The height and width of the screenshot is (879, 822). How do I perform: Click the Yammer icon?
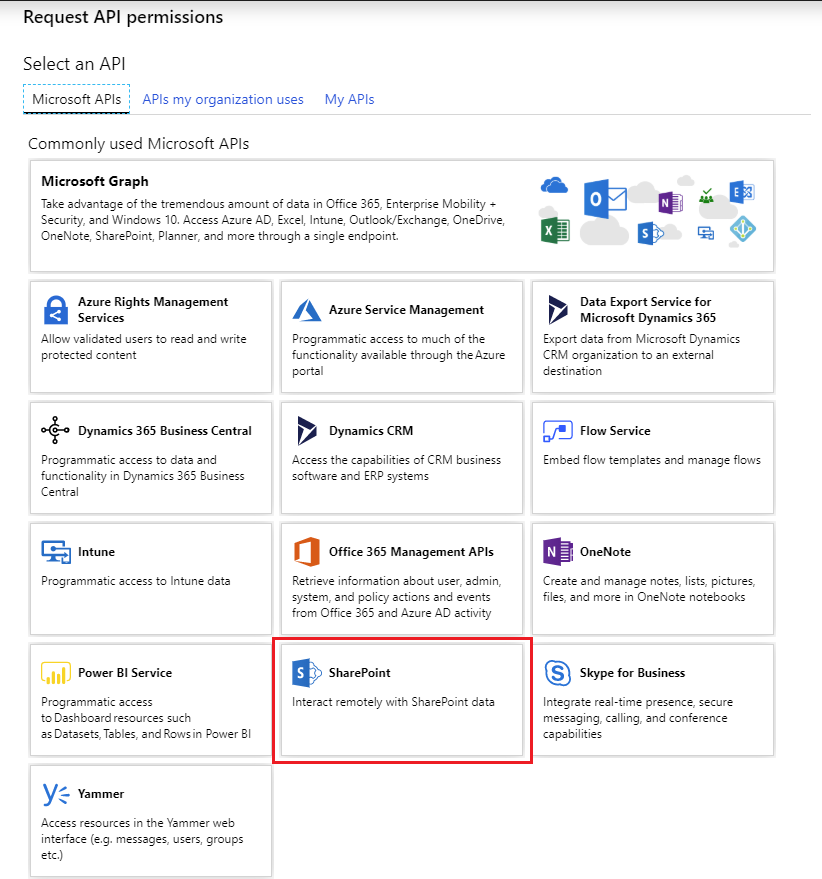[56, 794]
